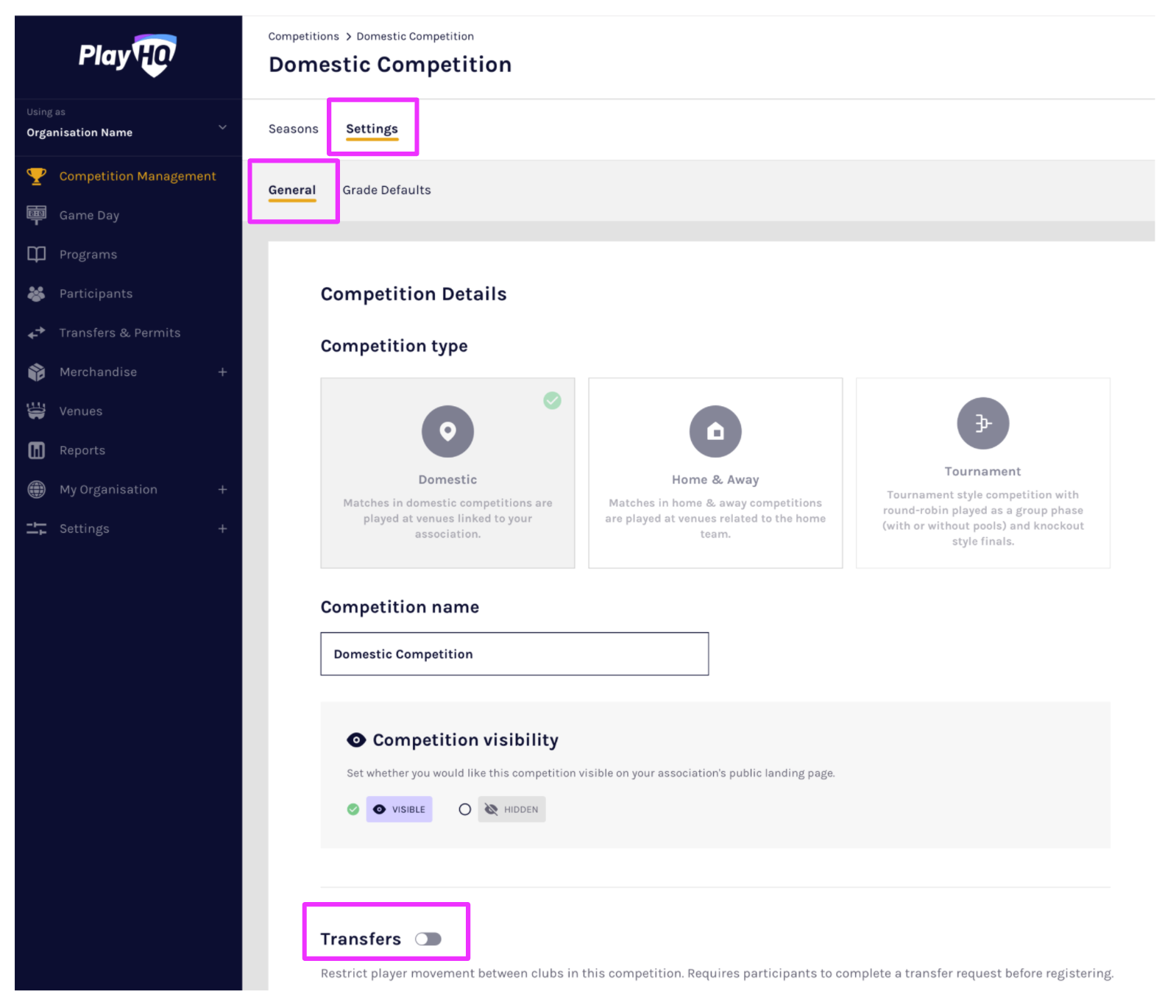Click Transfers & Permits arrows icon
The width and height of the screenshot is (1176, 1008).
click(x=36, y=333)
